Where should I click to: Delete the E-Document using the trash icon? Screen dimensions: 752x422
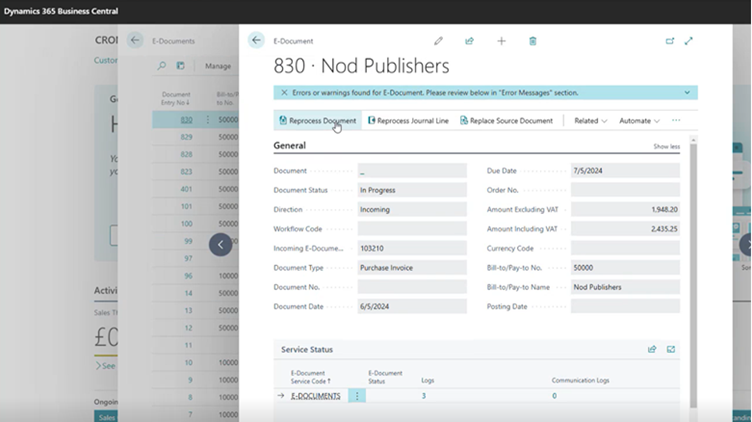click(x=532, y=41)
